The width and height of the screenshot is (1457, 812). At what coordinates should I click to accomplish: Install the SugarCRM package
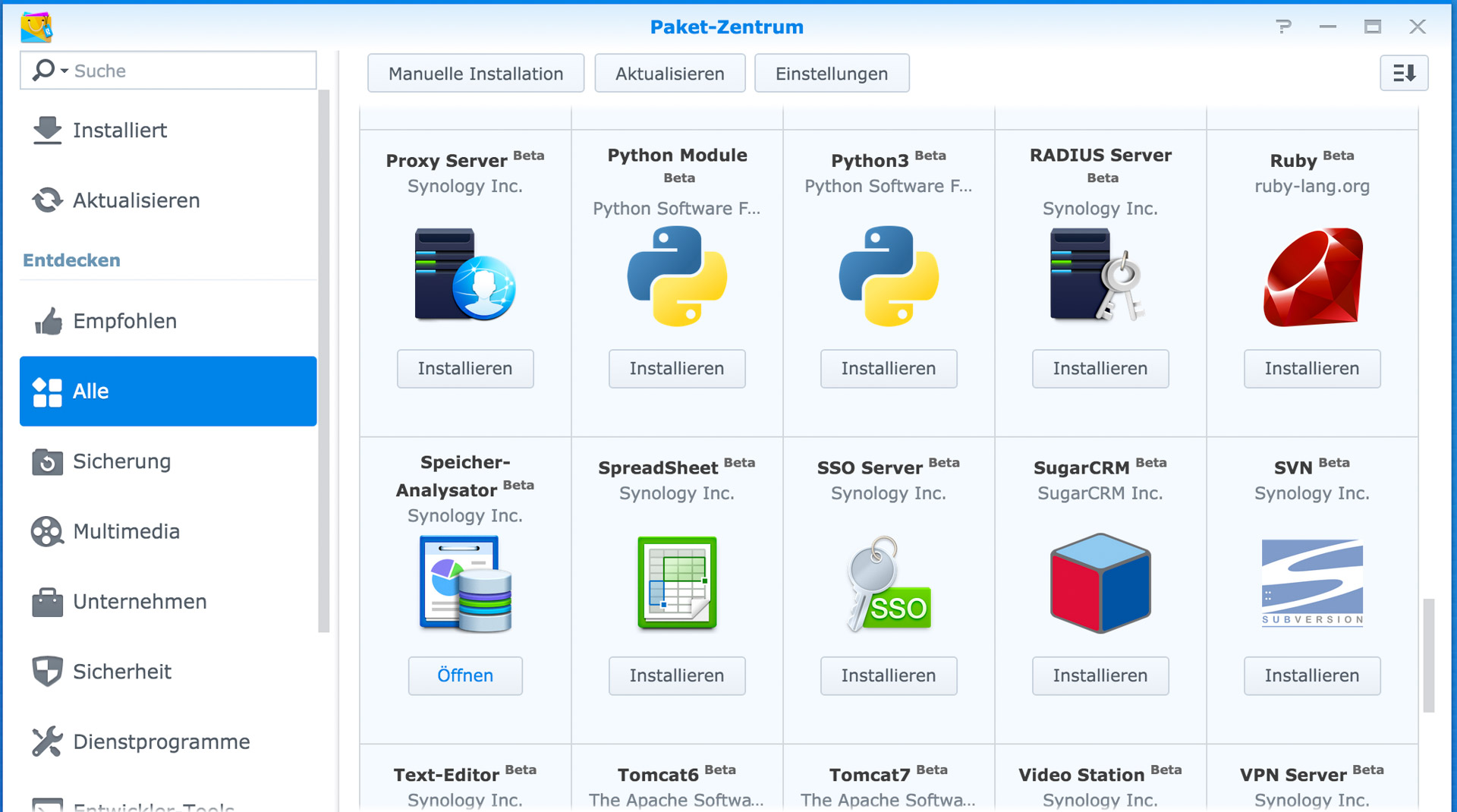tap(1100, 675)
